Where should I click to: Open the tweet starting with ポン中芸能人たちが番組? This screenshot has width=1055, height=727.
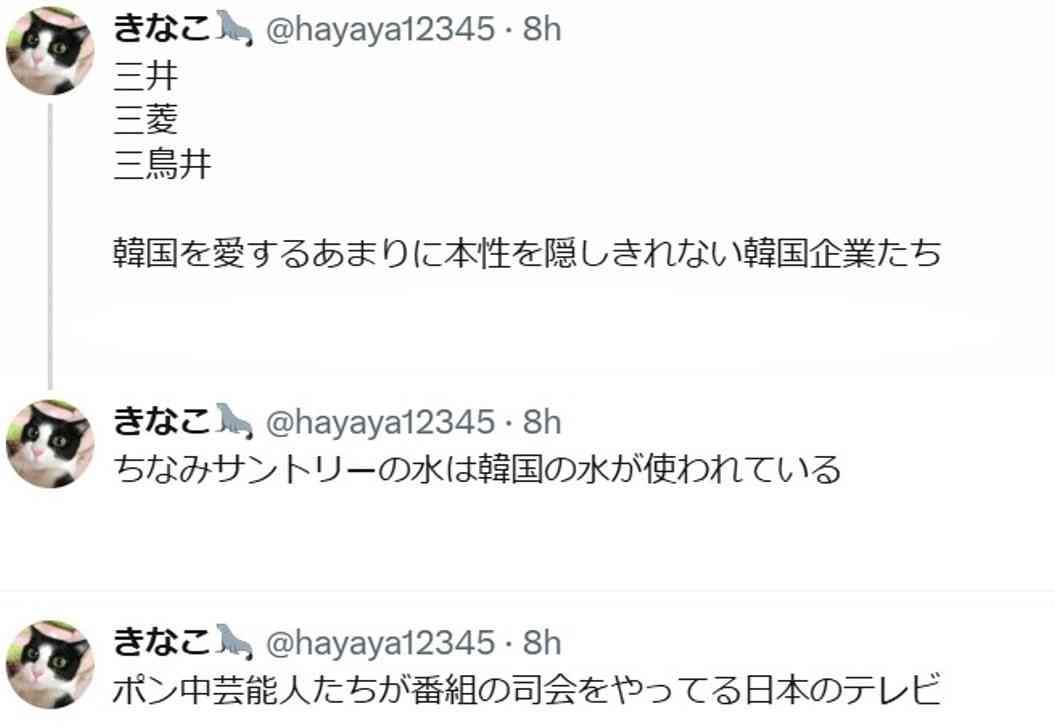pyautogui.click(x=527, y=690)
